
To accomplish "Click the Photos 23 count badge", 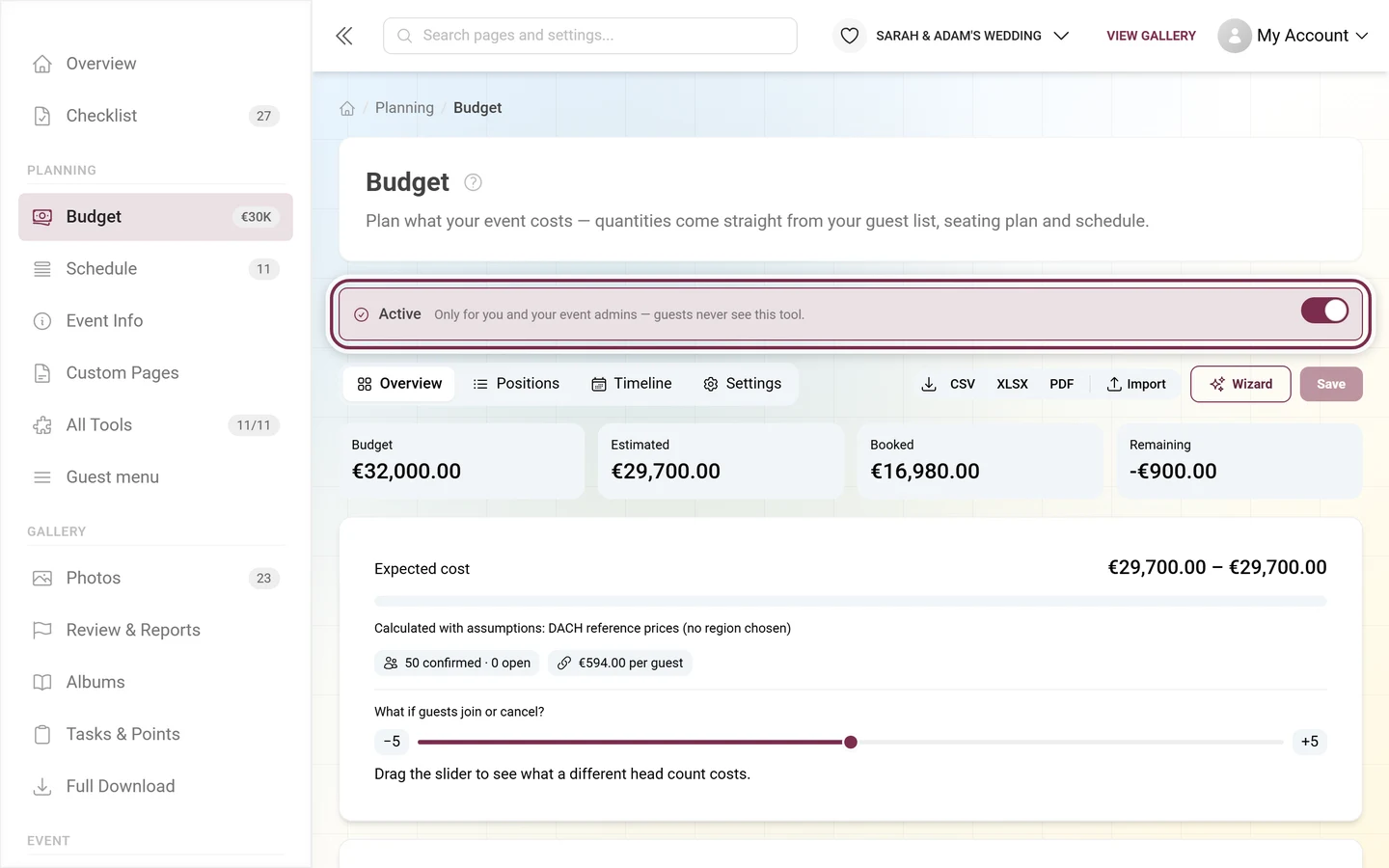I will pyautogui.click(x=264, y=579).
